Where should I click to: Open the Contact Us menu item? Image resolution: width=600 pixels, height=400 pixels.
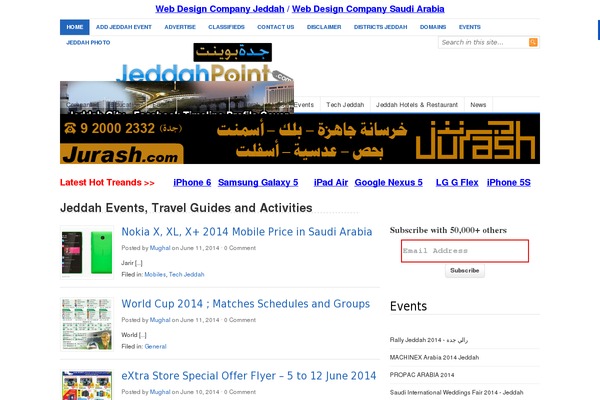(x=276, y=27)
